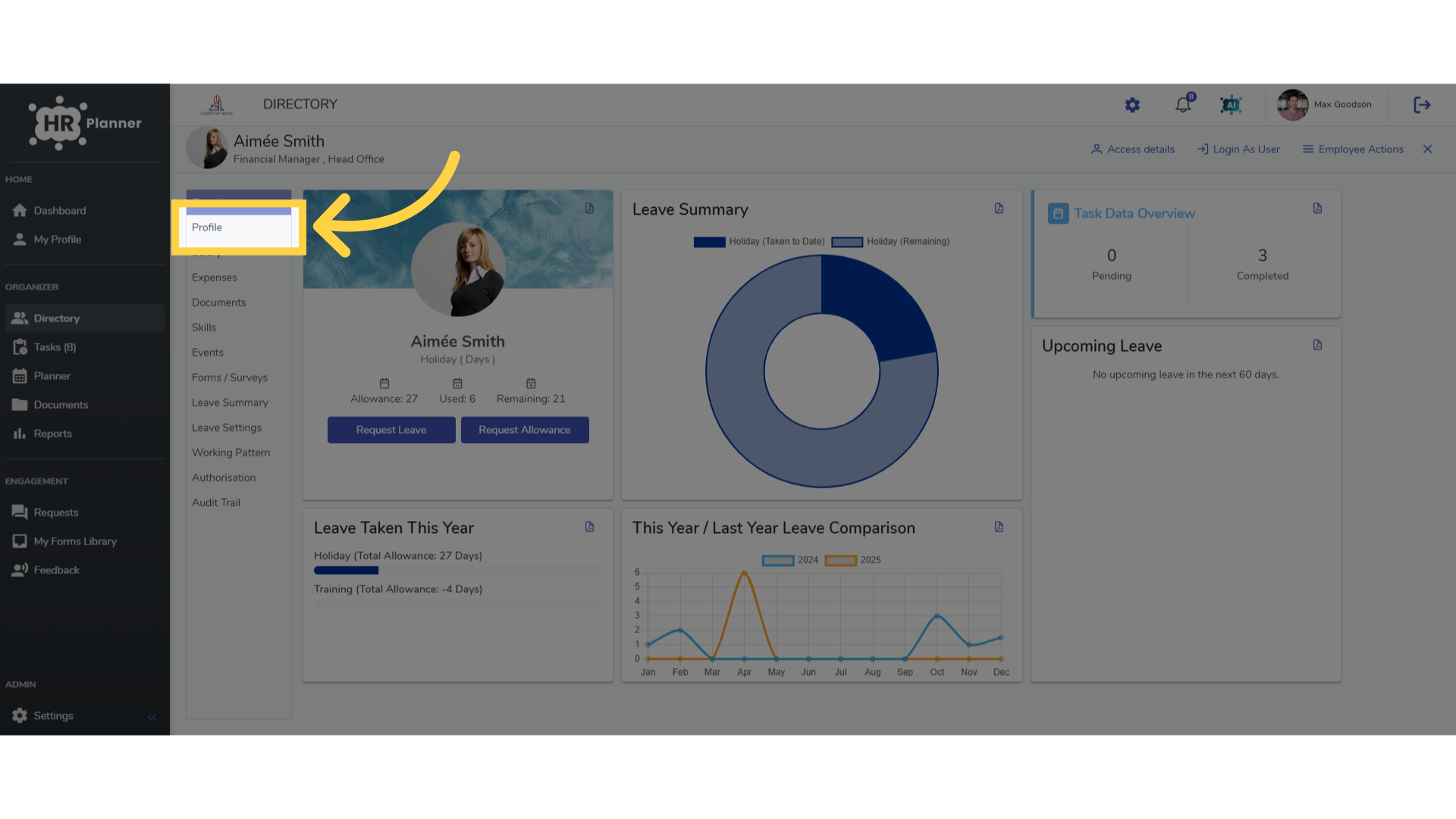Open Directory in sidebar

tap(84, 318)
